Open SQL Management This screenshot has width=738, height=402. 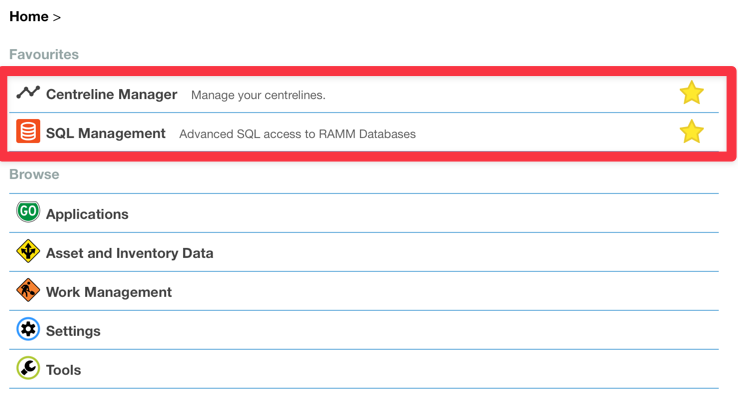click(106, 133)
